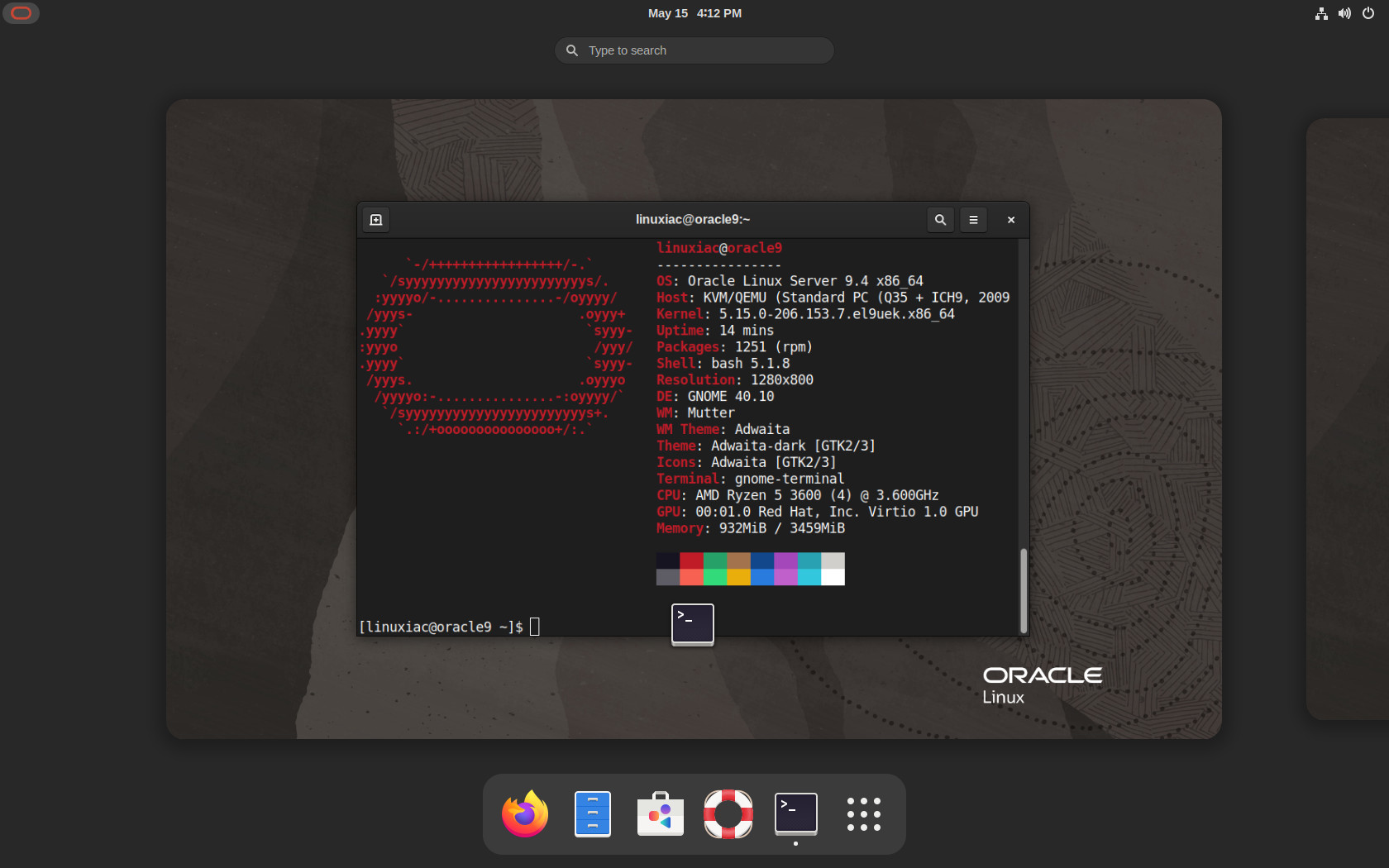This screenshot has width=1389, height=868.
Task: Click the shell prompt [linuxiac@oracle9 ~]$
Action: pos(441,627)
